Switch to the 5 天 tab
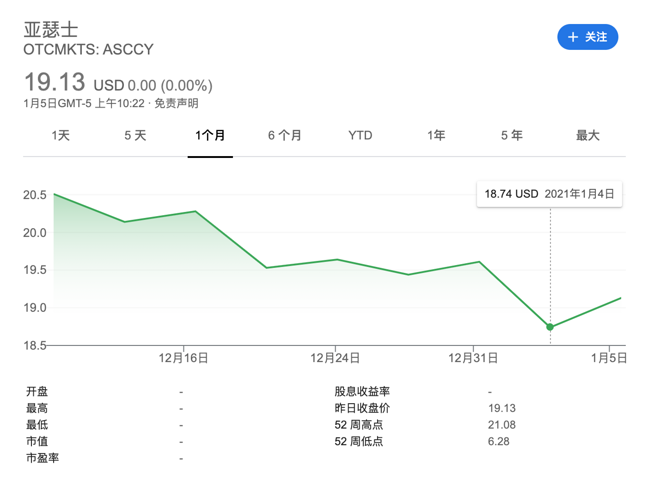This screenshot has width=660, height=484. (135, 135)
